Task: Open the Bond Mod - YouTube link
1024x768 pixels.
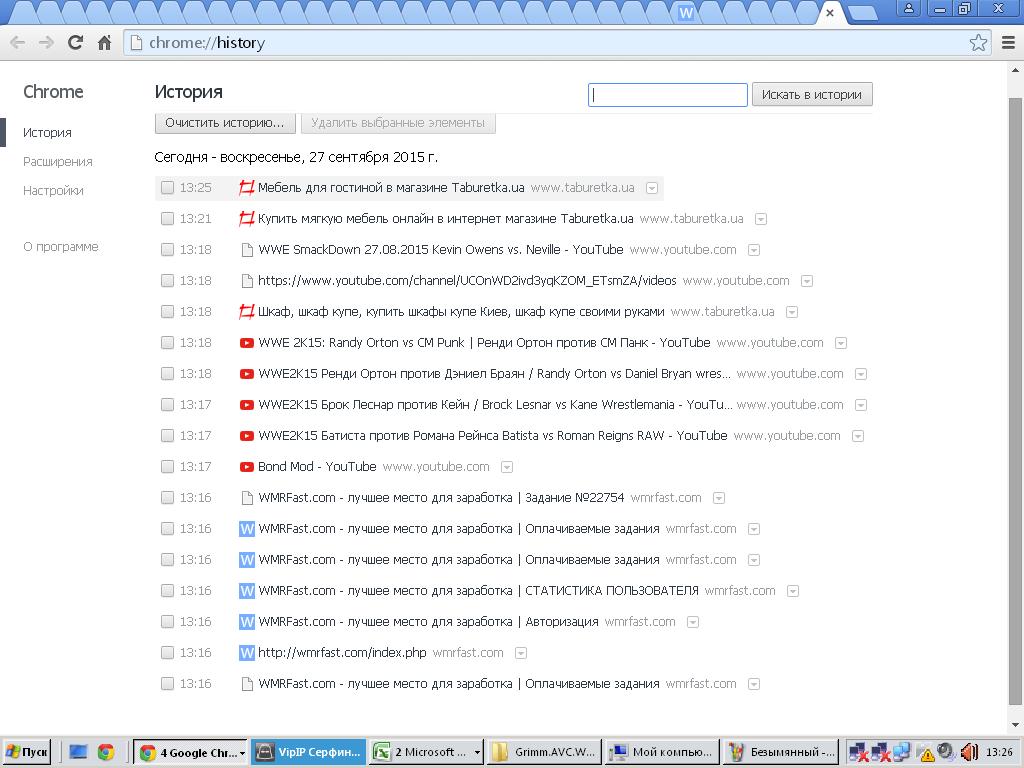Action: [x=317, y=467]
